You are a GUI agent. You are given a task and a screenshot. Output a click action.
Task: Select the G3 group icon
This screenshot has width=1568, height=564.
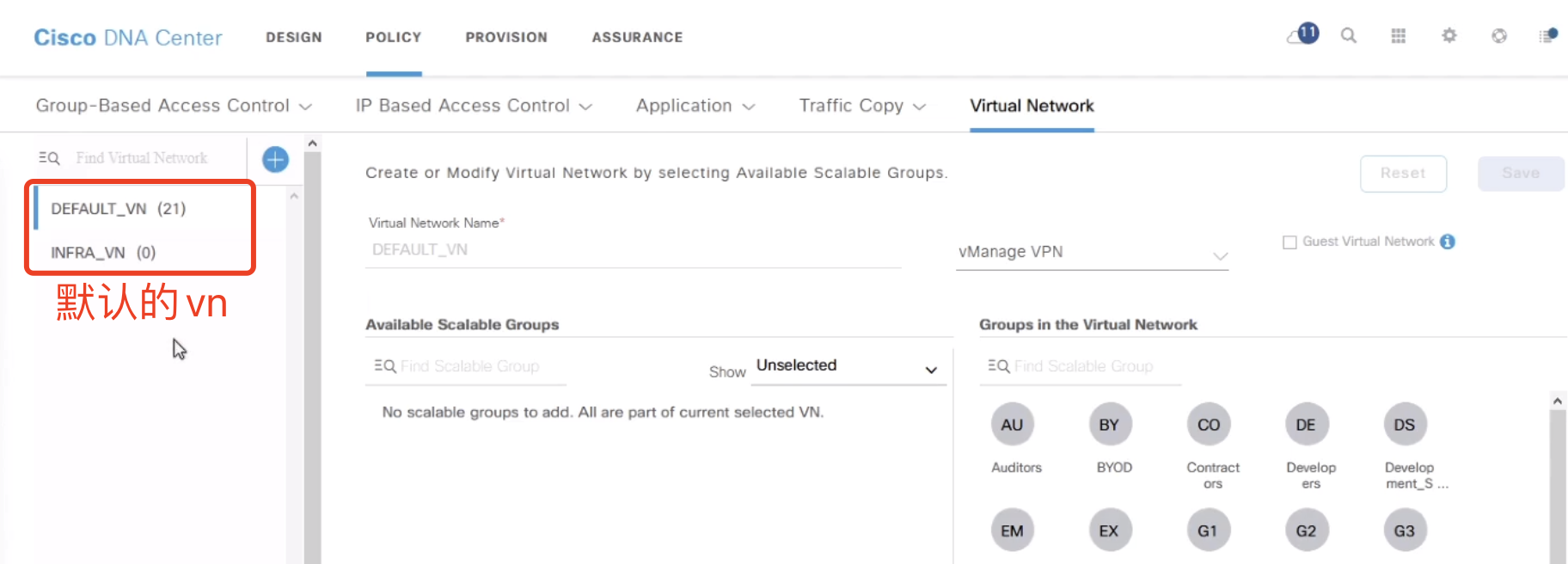1405,530
